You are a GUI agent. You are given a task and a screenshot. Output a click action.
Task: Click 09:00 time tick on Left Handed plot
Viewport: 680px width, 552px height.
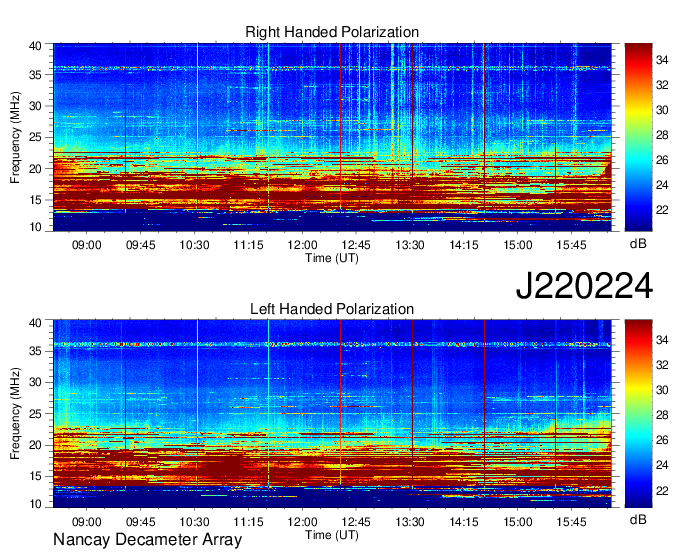point(86,522)
